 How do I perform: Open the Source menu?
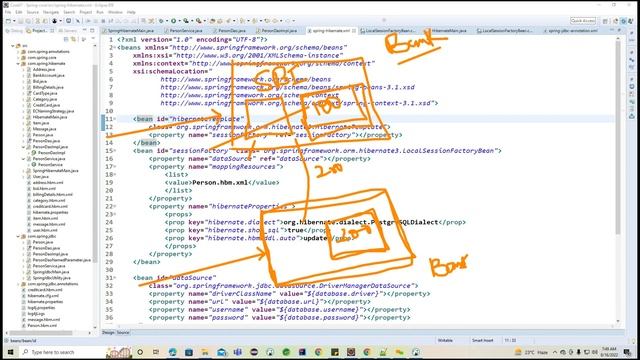(33, 12)
